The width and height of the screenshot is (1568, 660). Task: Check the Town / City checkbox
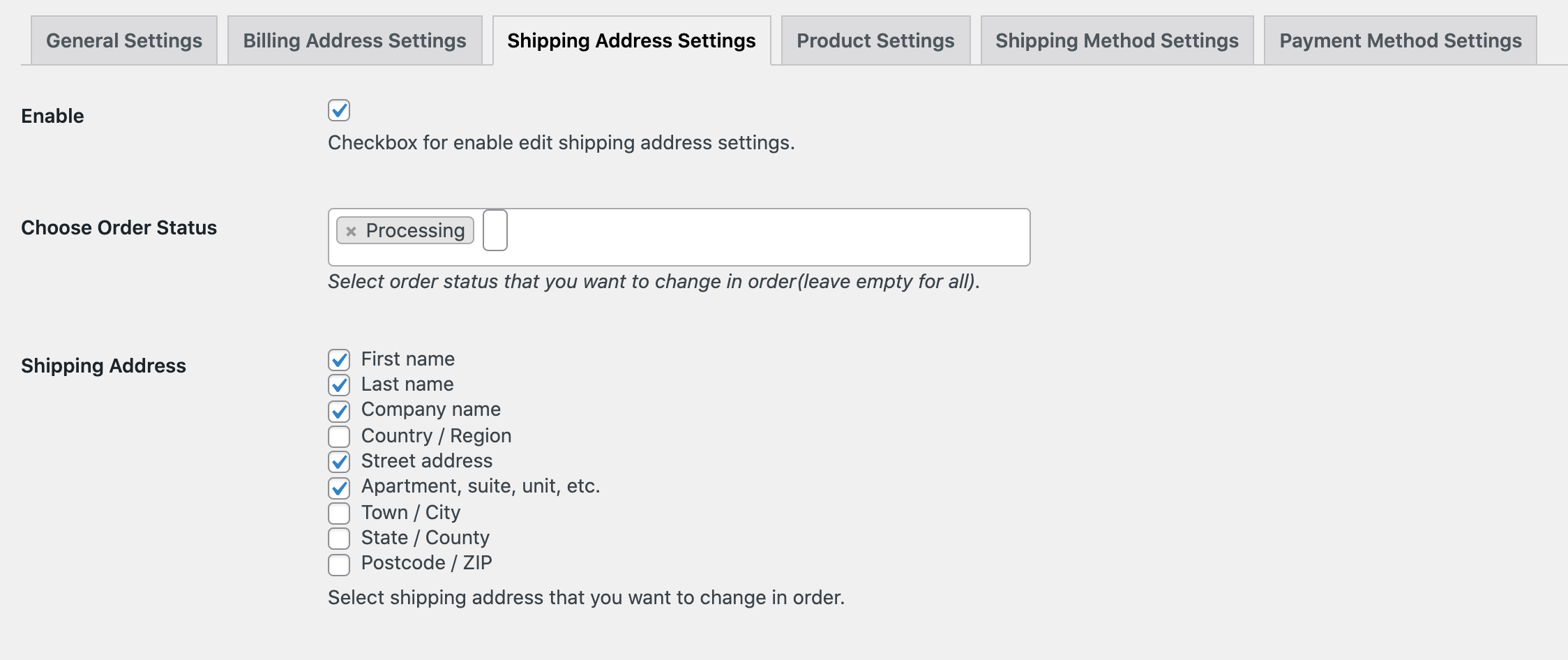pyautogui.click(x=339, y=513)
